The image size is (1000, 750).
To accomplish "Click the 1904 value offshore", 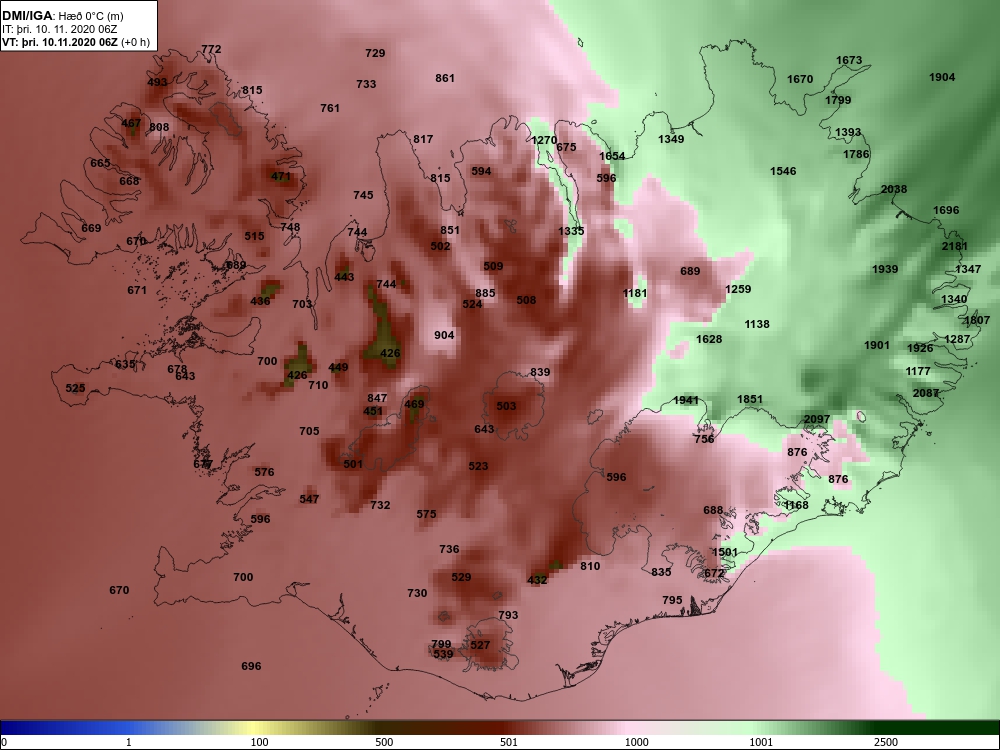I will (x=942, y=77).
